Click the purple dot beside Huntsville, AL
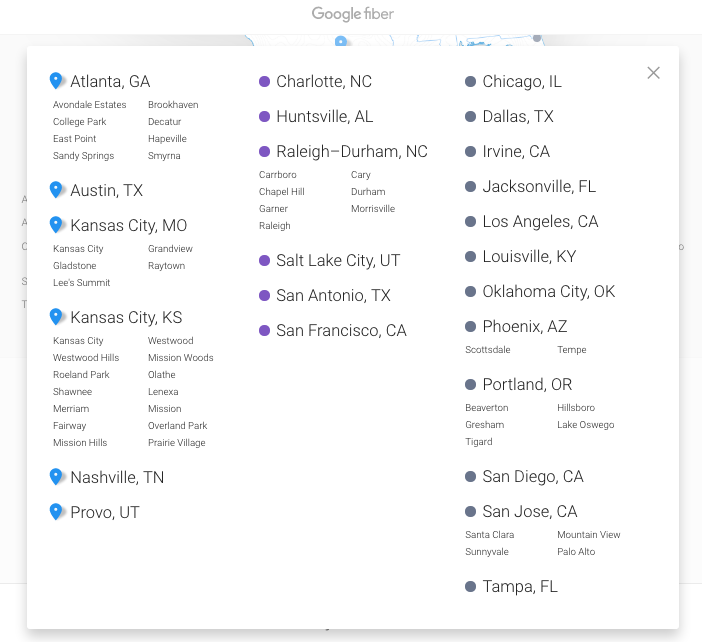The height and width of the screenshot is (642, 702). [265, 116]
